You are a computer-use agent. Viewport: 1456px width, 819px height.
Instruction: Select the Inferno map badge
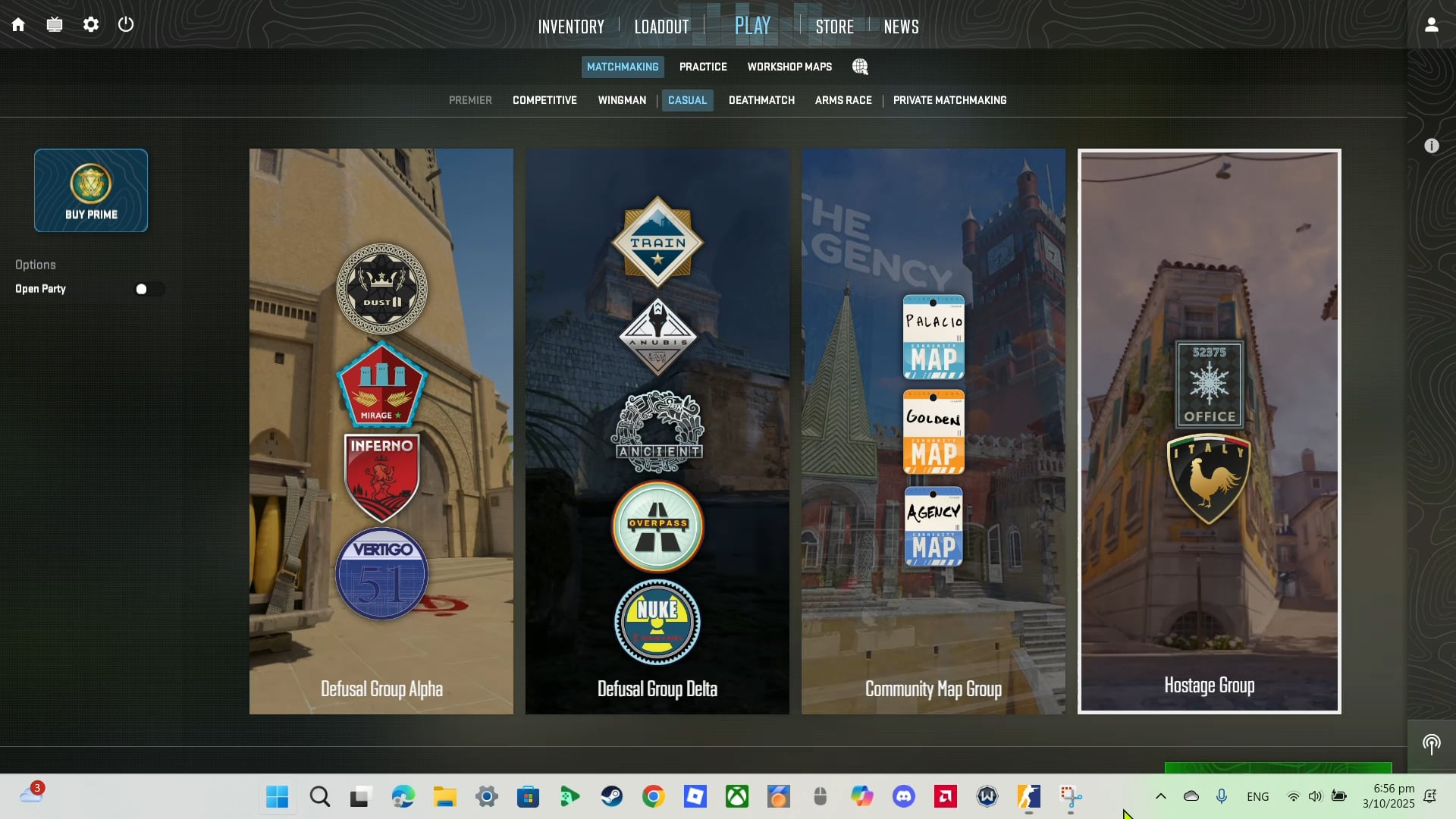[381, 478]
